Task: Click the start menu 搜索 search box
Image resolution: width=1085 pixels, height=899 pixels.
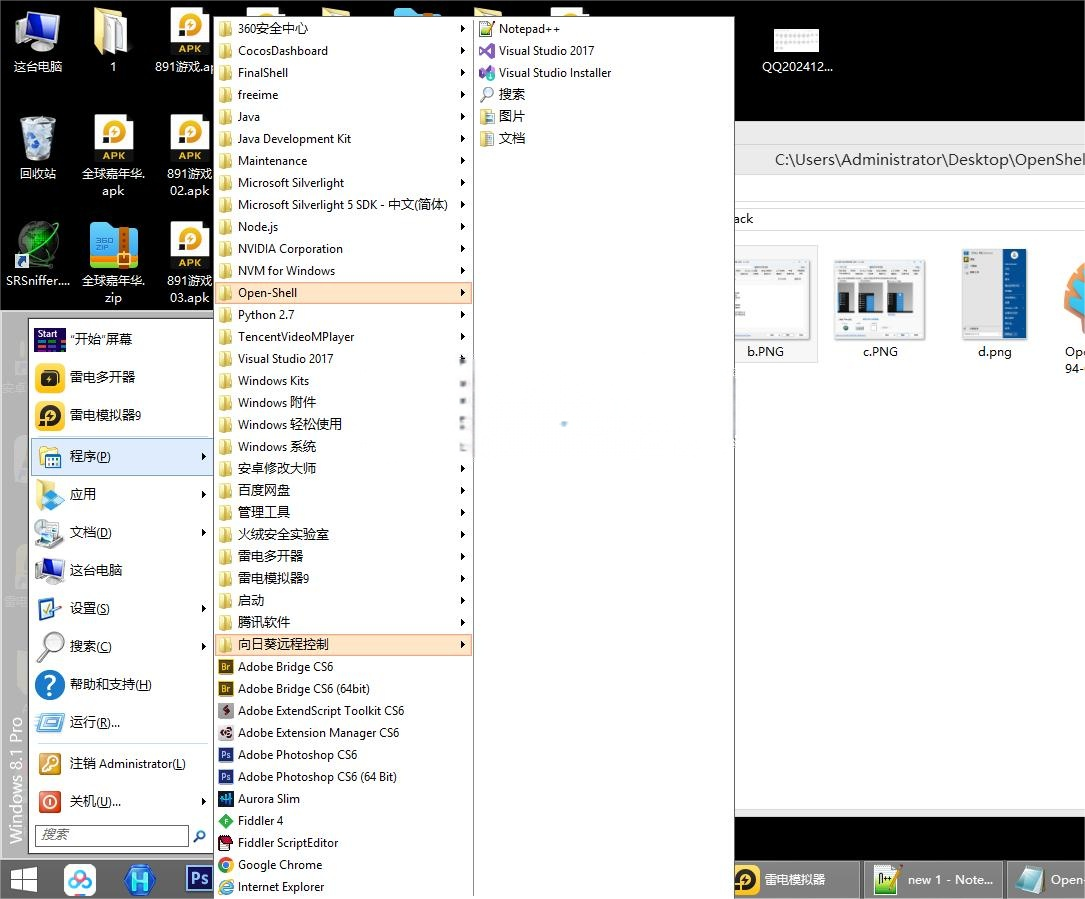Action: click(111, 835)
